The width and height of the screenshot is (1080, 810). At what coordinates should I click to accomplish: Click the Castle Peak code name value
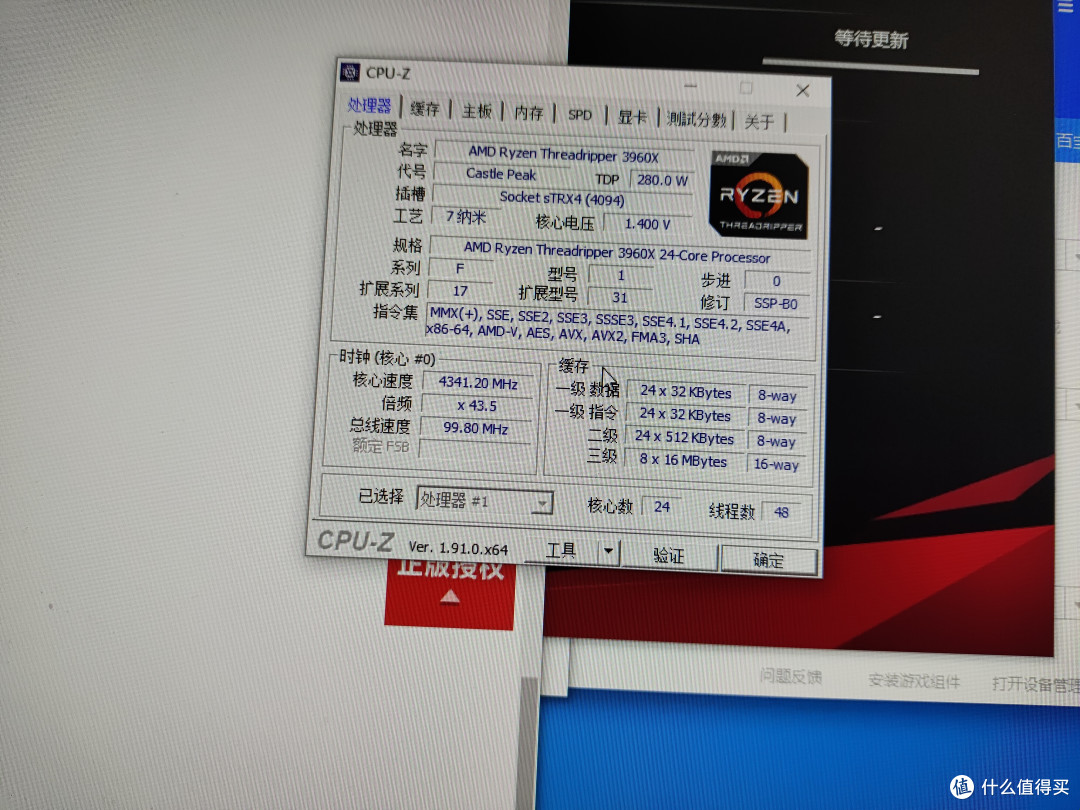coord(501,174)
